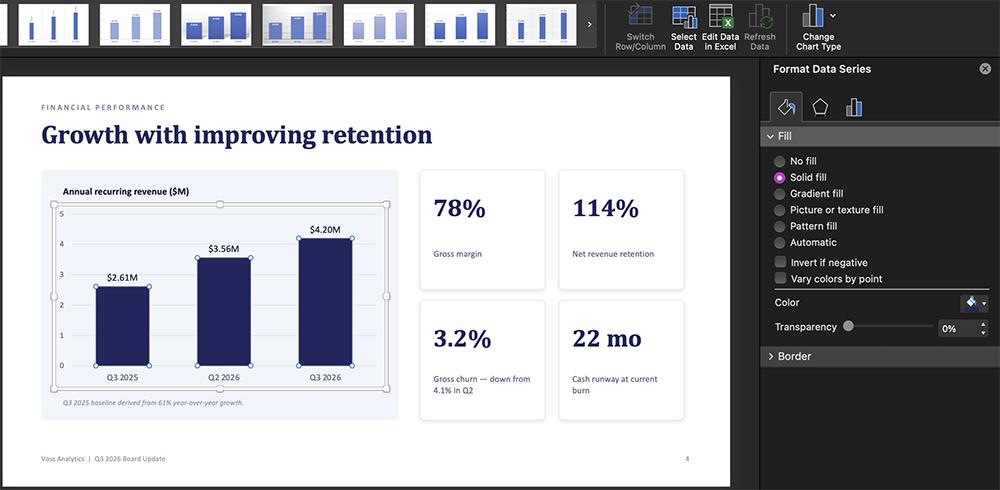Click the Q3 2025 baseline footnote text
The width and height of the screenshot is (1000, 490).
click(153, 403)
